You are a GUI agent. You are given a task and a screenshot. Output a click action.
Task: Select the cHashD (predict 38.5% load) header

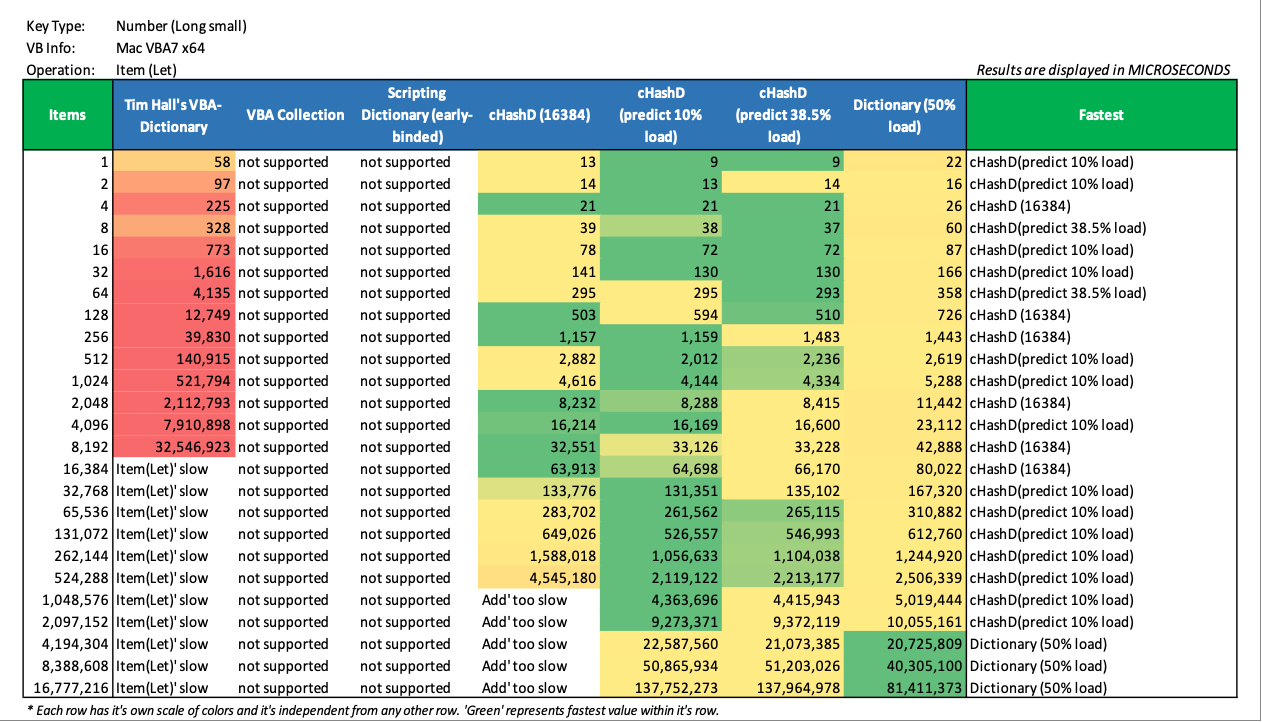point(783,115)
